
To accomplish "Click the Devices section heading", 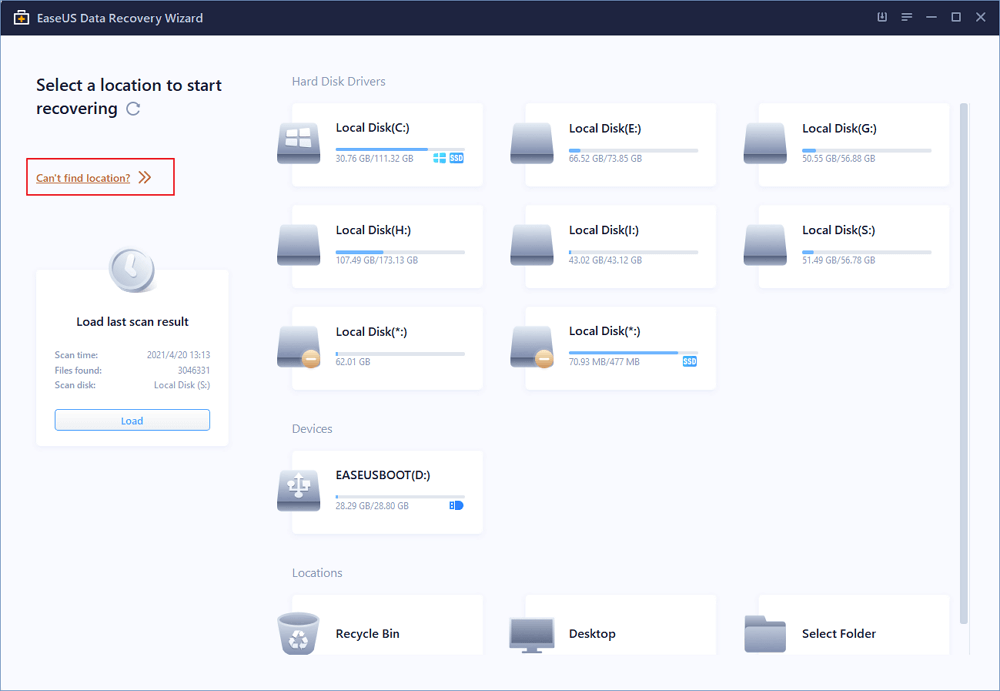I will (312, 429).
